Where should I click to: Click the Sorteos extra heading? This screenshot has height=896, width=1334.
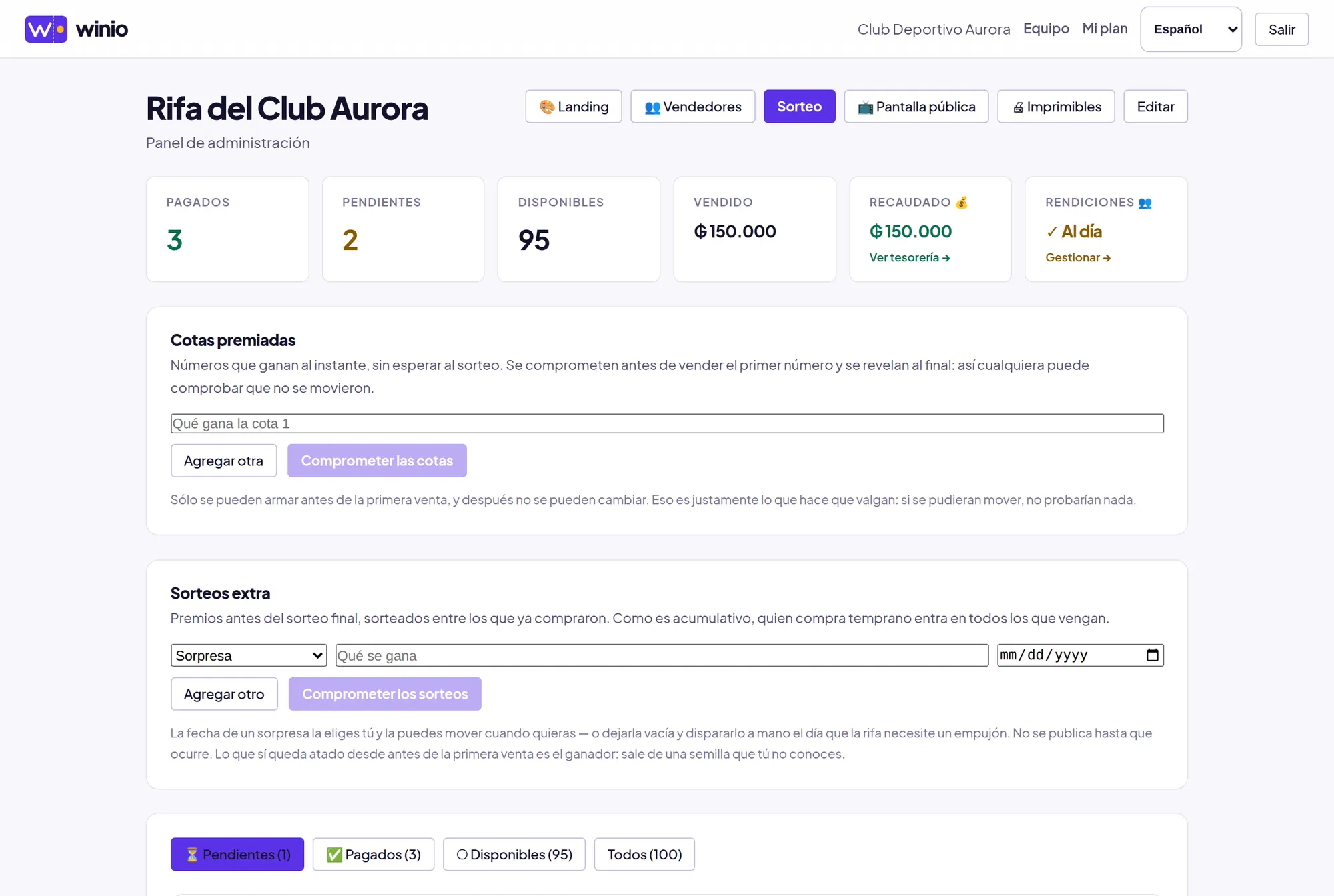point(220,593)
